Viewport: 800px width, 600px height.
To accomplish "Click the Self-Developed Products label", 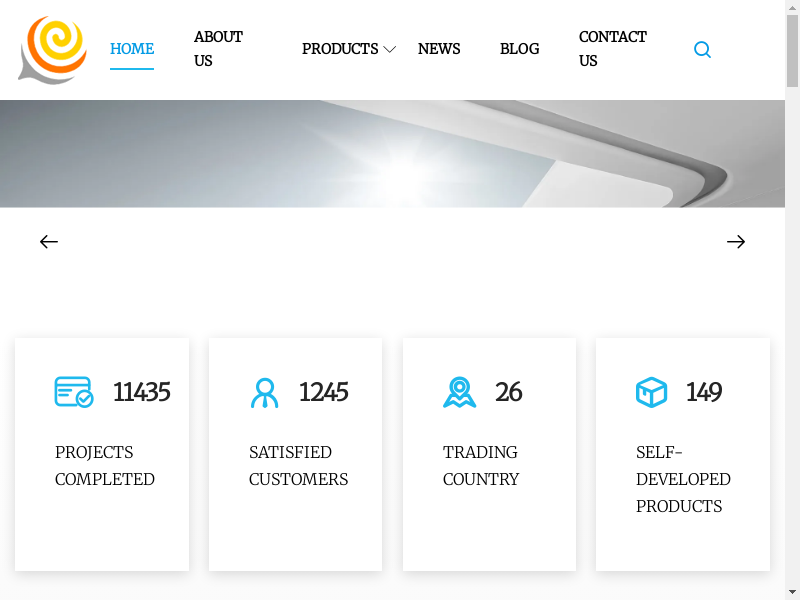I will [683, 479].
